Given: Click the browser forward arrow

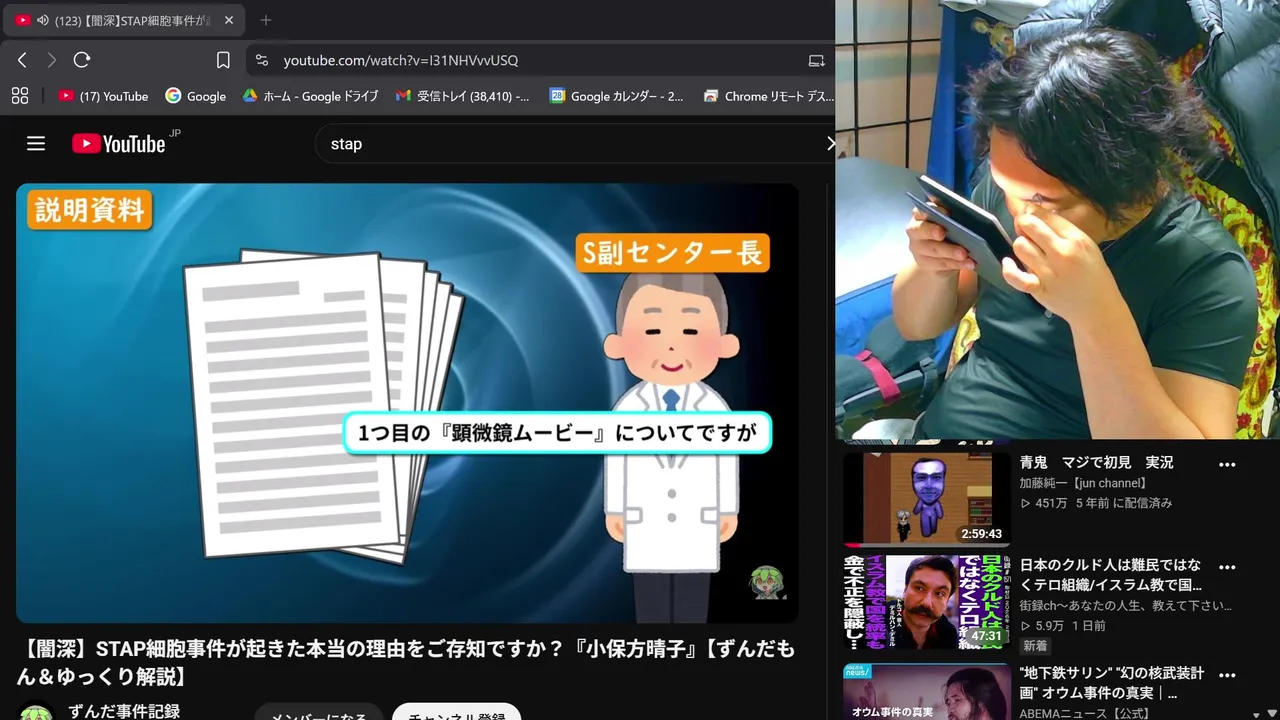Looking at the screenshot, I should click(52, 60).
